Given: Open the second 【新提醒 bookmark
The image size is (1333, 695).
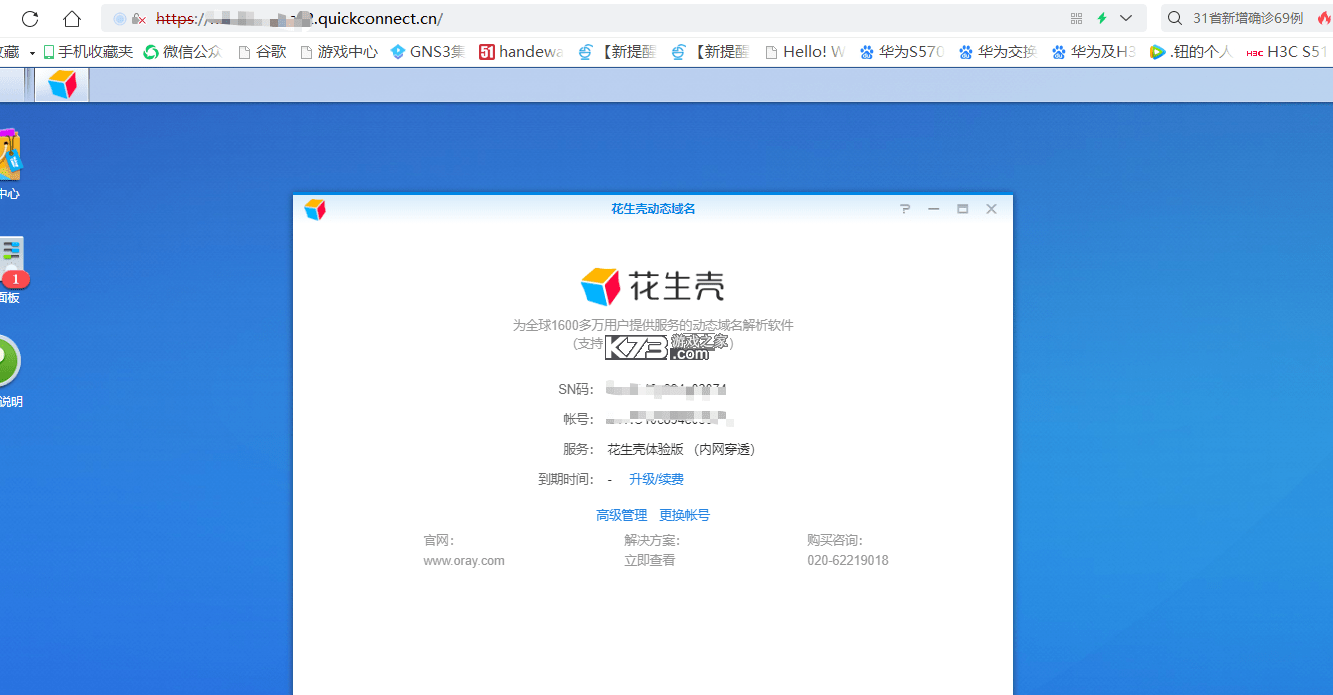Looking at the screenshot, I should pos(710,52).
